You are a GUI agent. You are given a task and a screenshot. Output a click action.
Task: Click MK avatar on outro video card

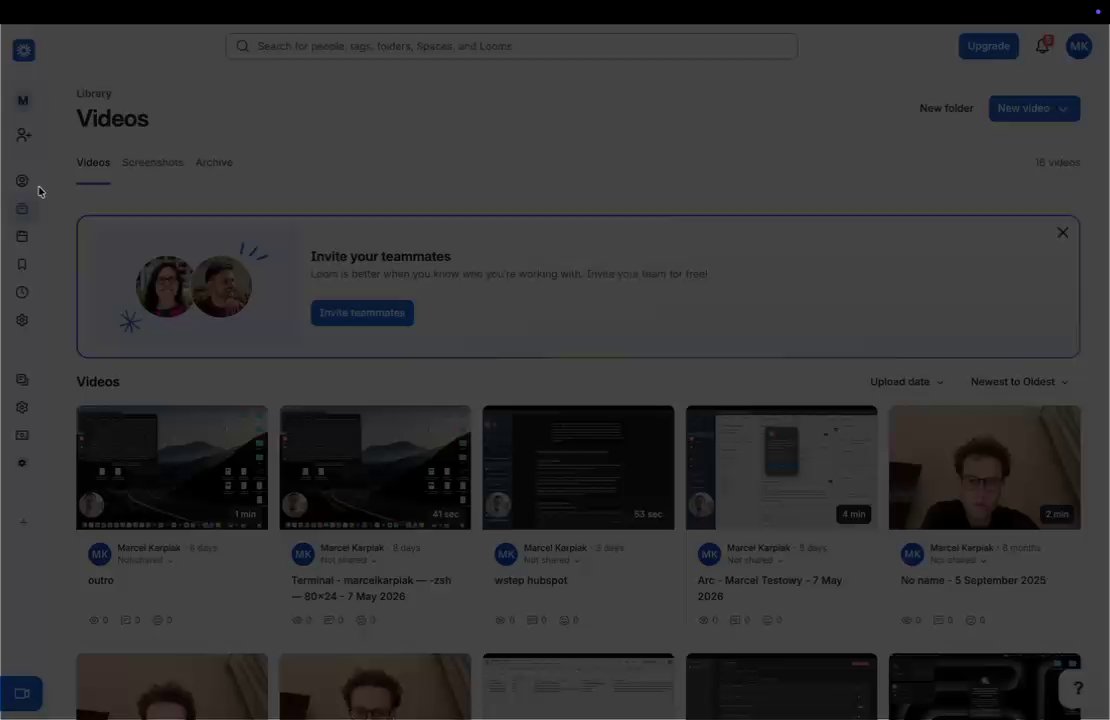point(100,554)
